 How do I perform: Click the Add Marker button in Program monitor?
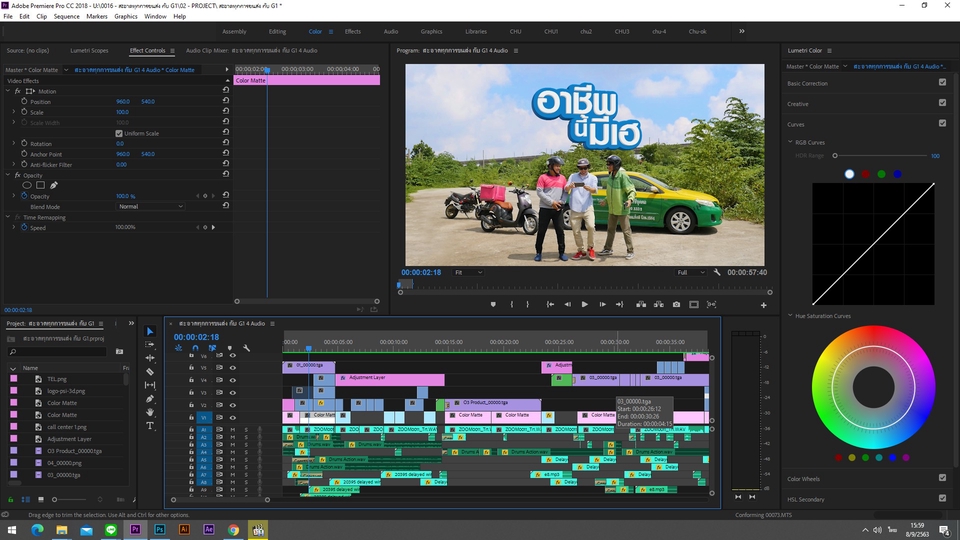pos(493,304)
